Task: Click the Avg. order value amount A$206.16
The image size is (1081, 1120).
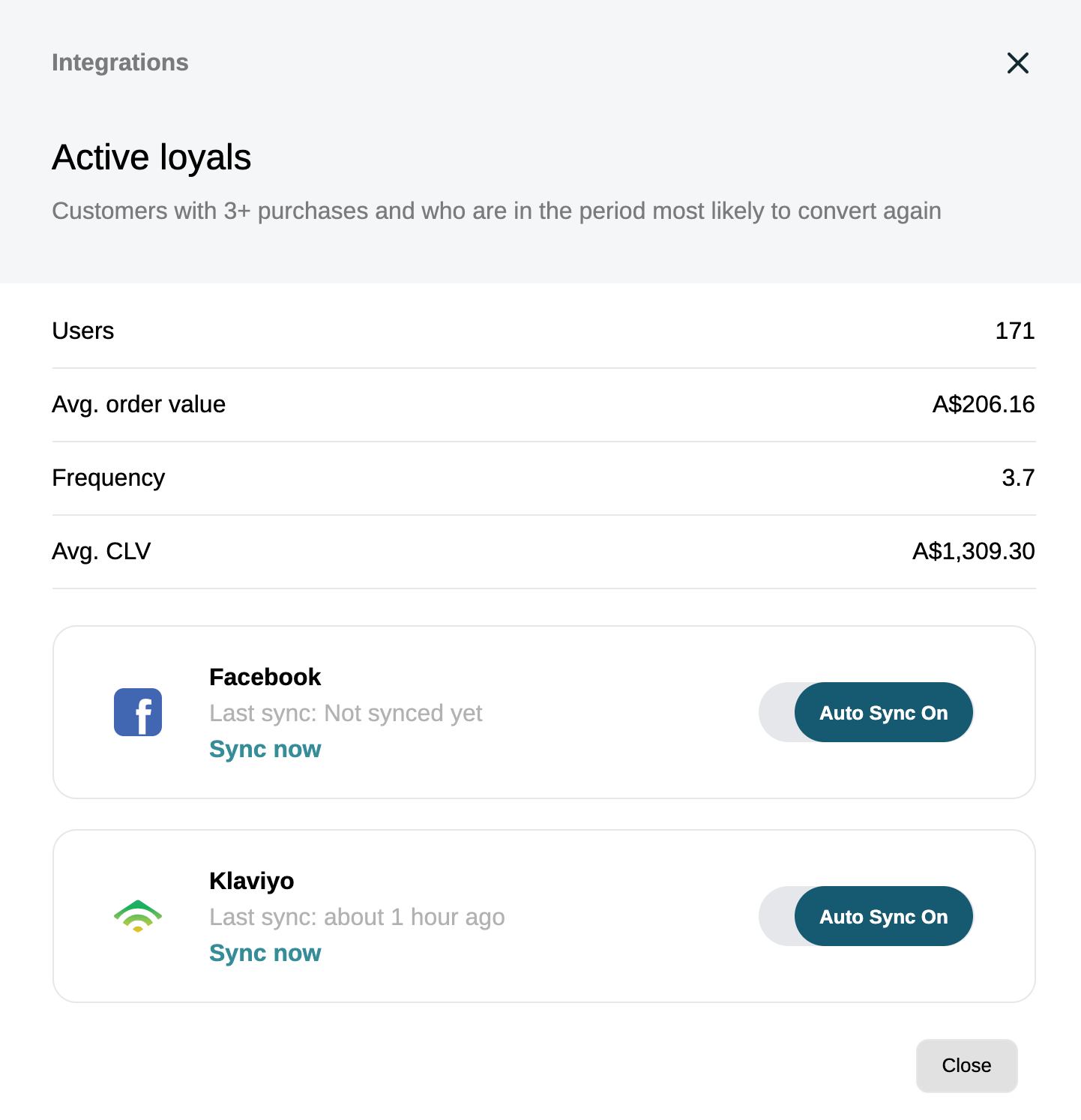Action: coord(984,404)
